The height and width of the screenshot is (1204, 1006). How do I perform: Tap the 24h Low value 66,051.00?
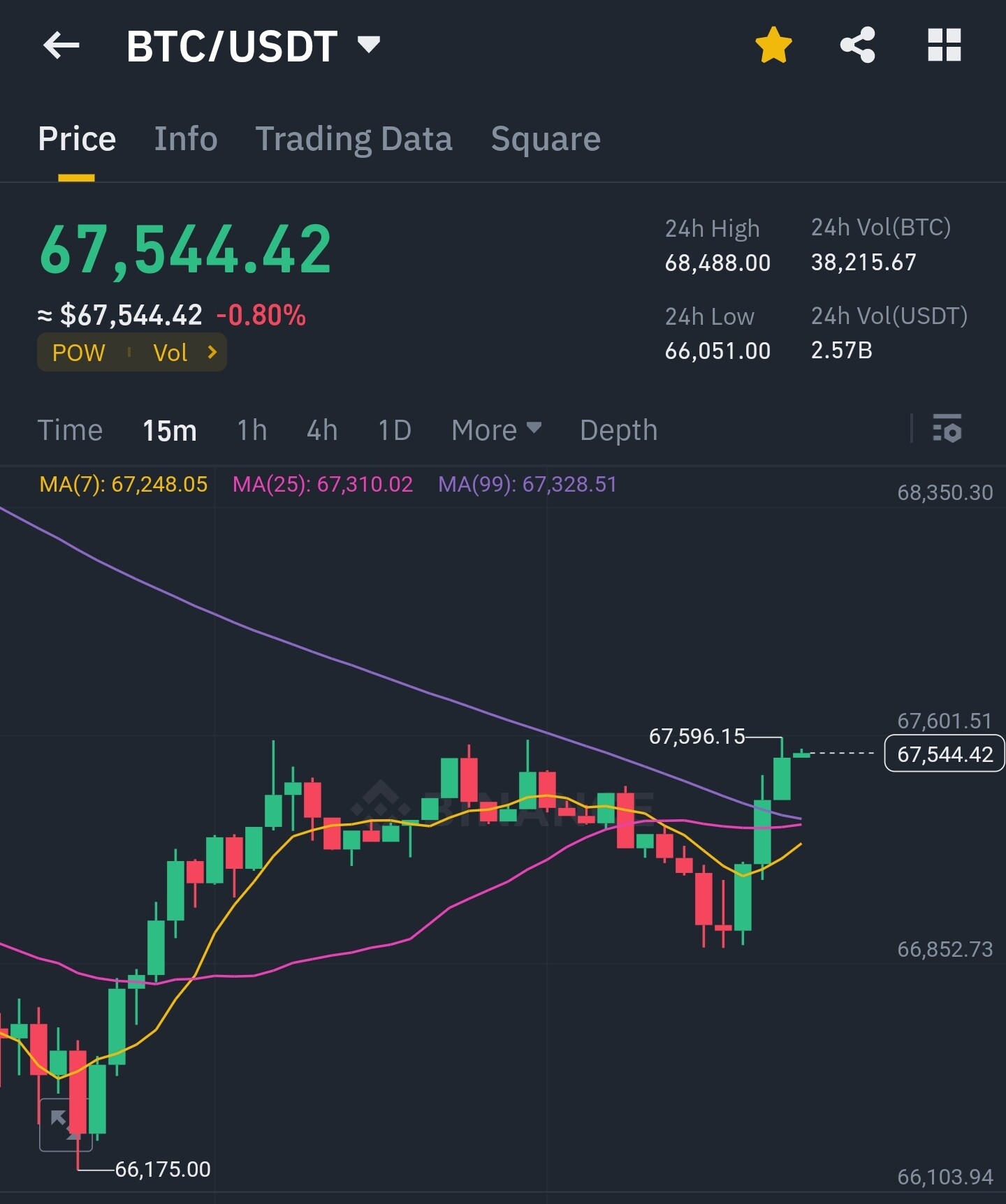tap(717, 351)
